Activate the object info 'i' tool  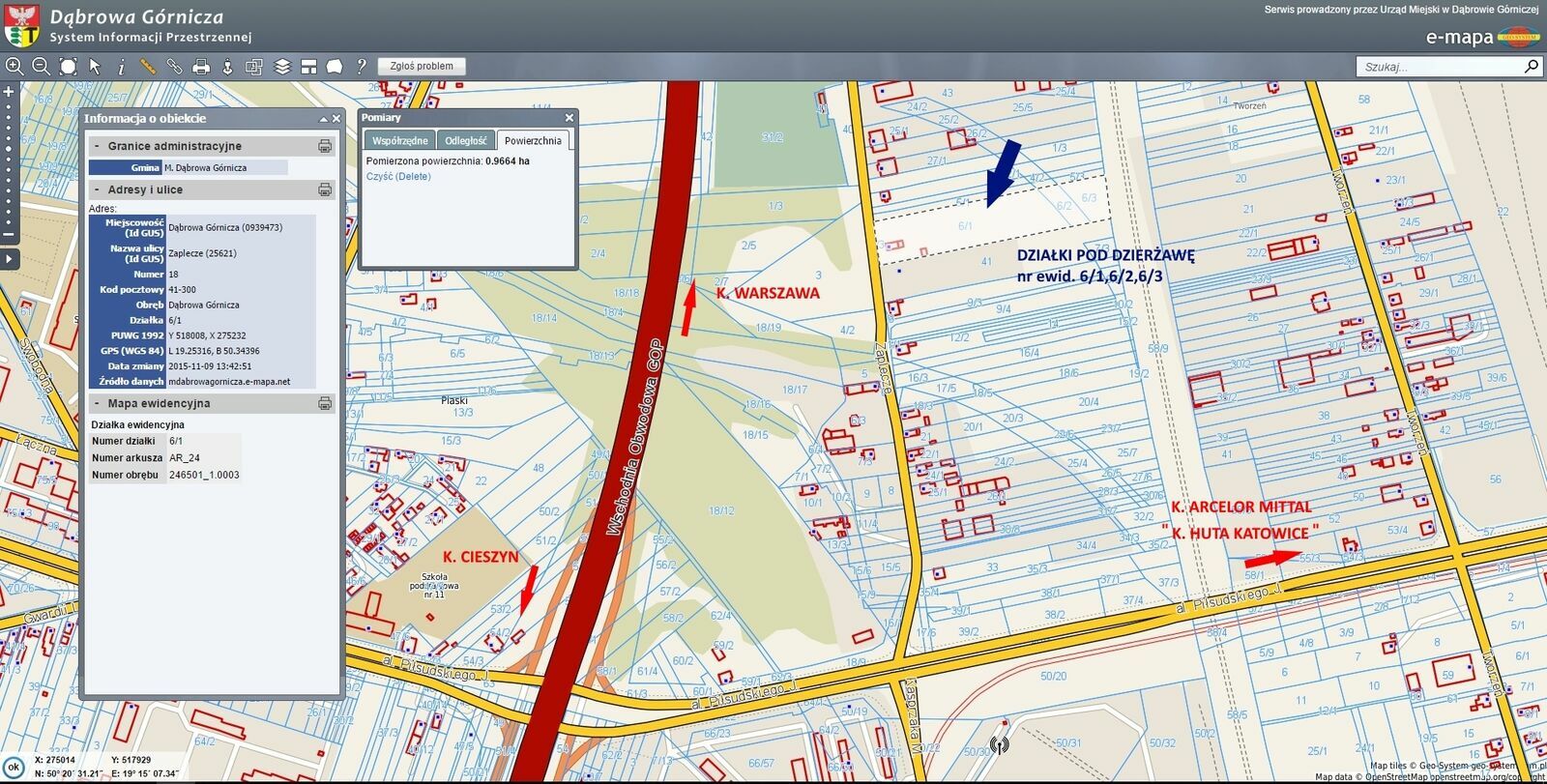[121, 67]
